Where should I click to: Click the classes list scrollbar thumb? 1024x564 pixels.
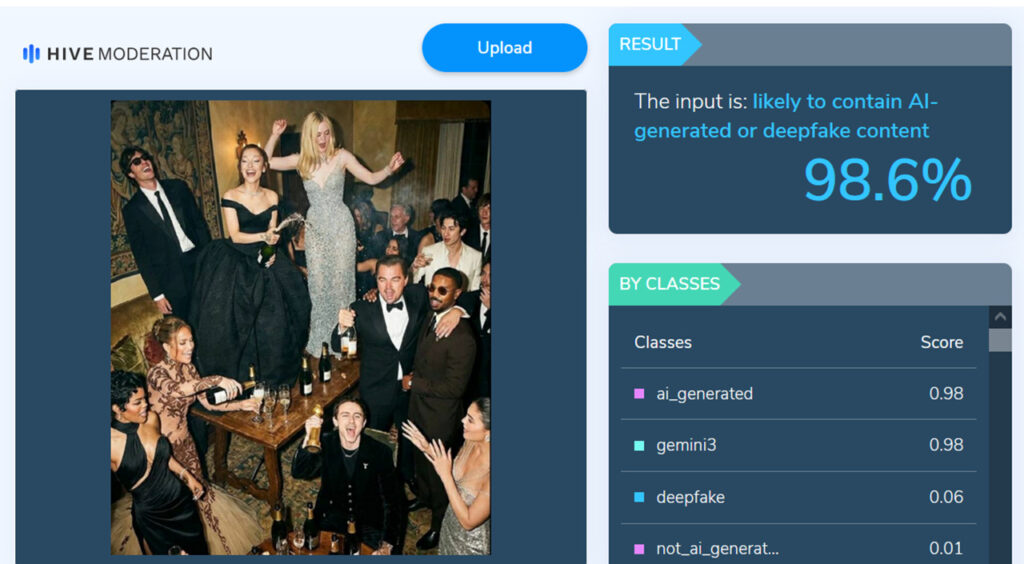tap(1000, 340)
